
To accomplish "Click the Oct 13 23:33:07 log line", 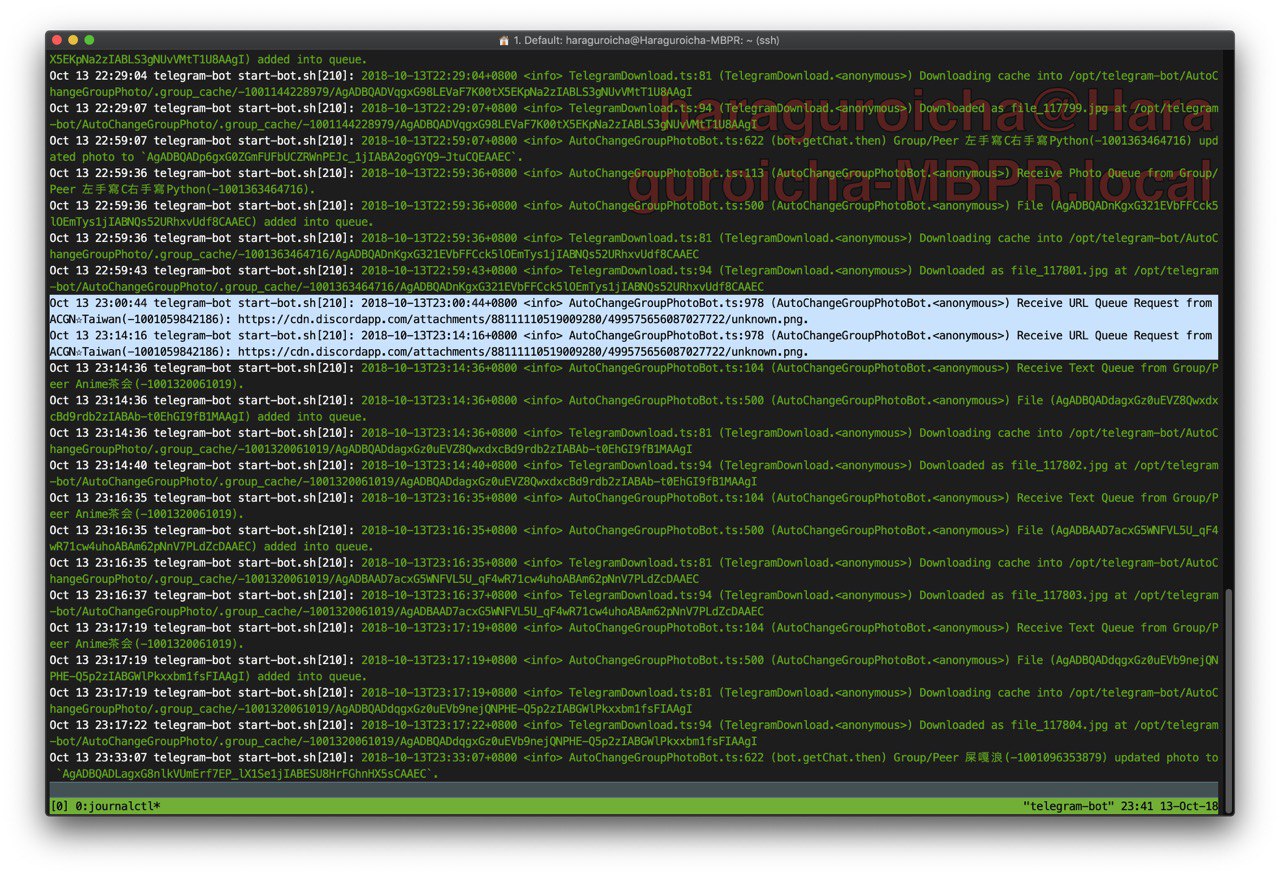I will point(633,766).
